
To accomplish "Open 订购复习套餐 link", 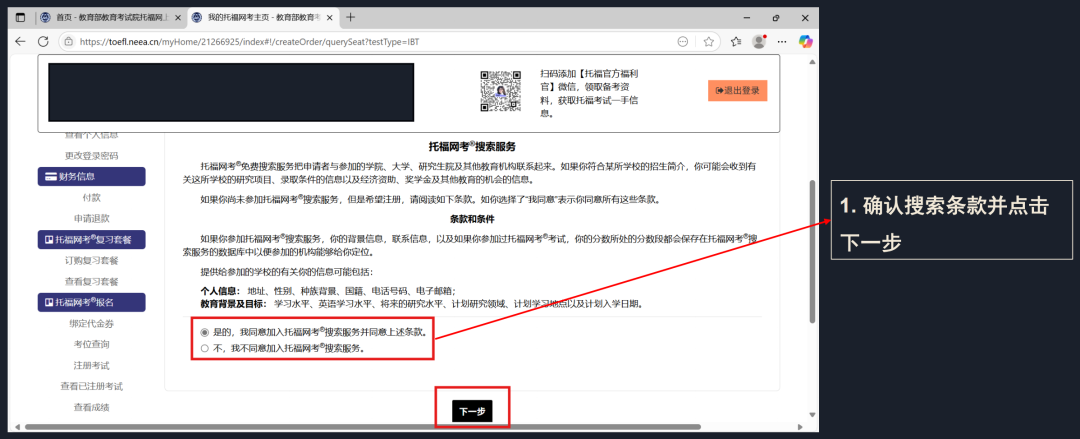I will (92, 261).
